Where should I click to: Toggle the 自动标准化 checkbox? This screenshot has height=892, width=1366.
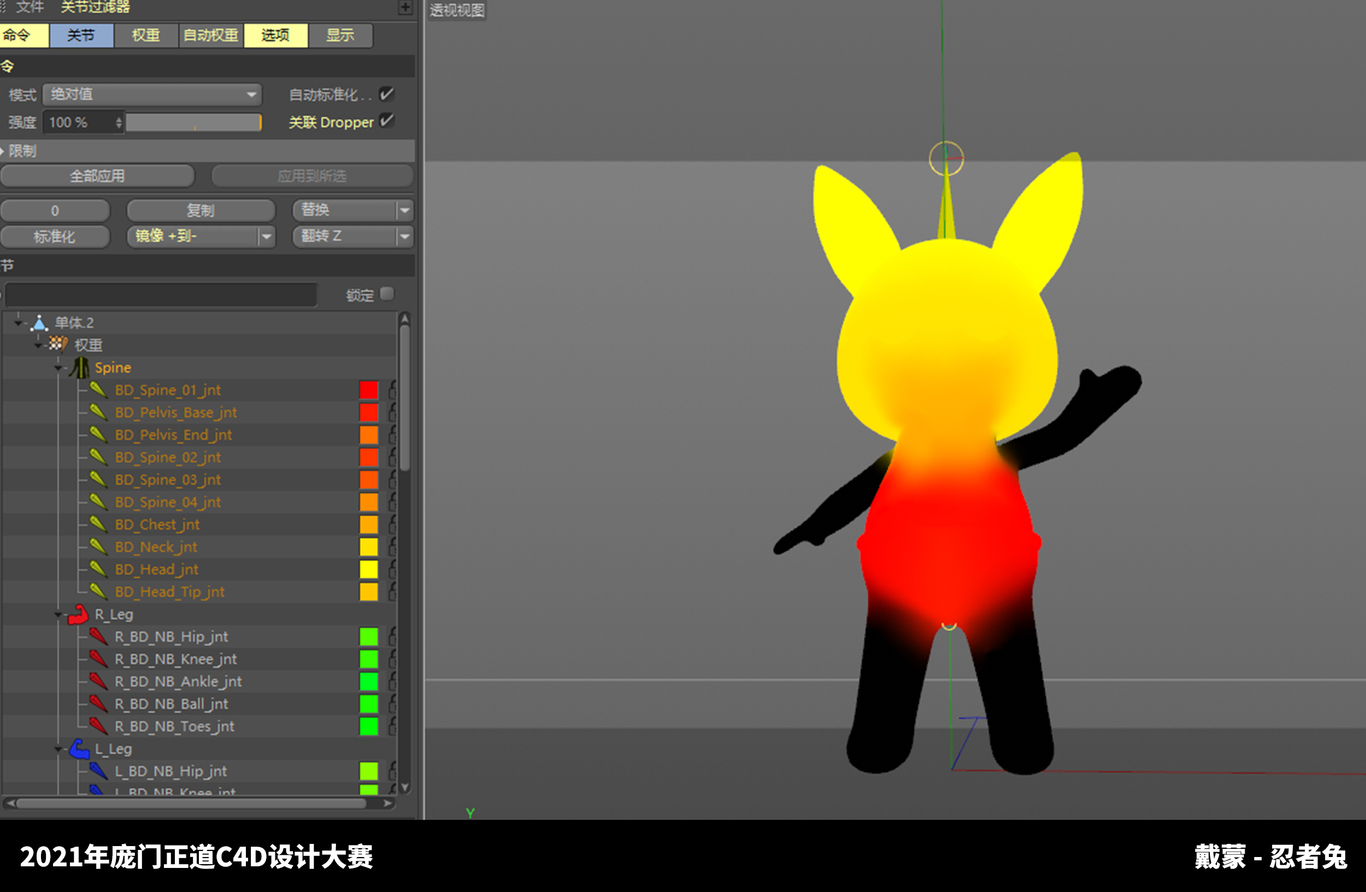coord(387,94)
